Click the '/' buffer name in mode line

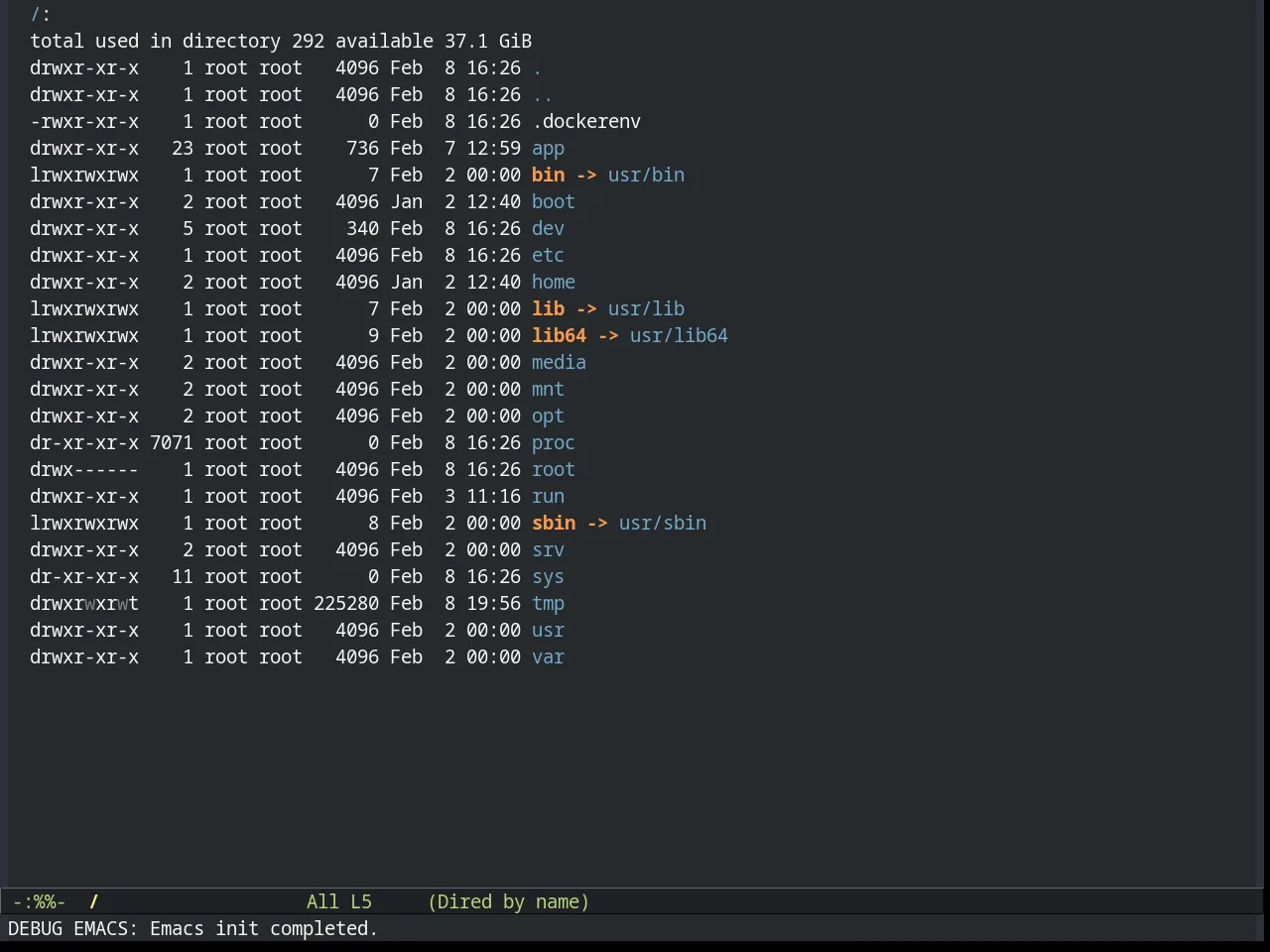(x=94, y=902)
